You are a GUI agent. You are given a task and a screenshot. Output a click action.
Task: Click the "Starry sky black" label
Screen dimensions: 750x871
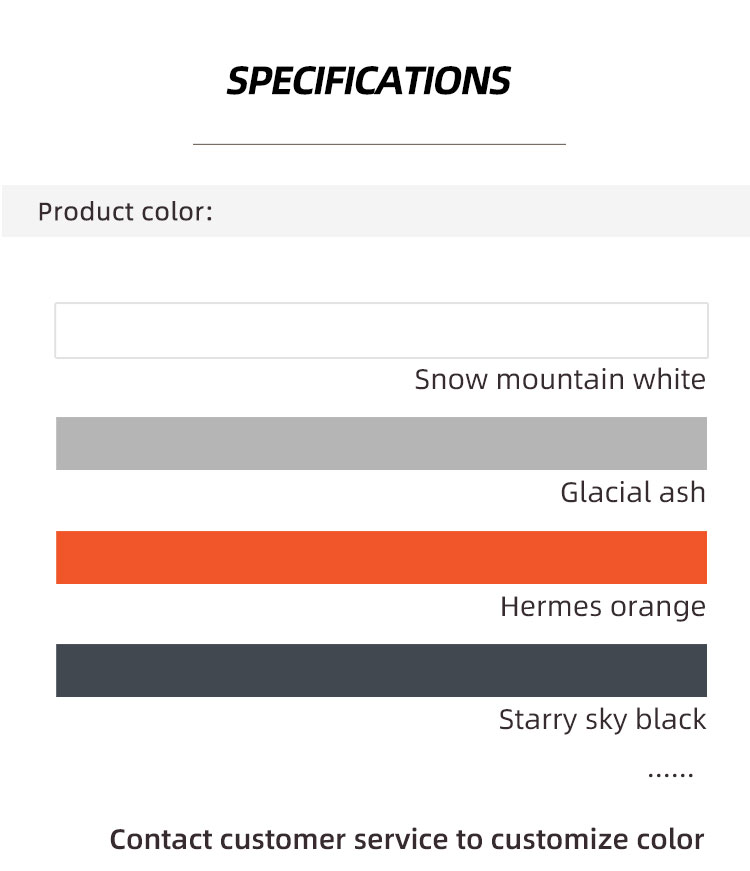602,720
